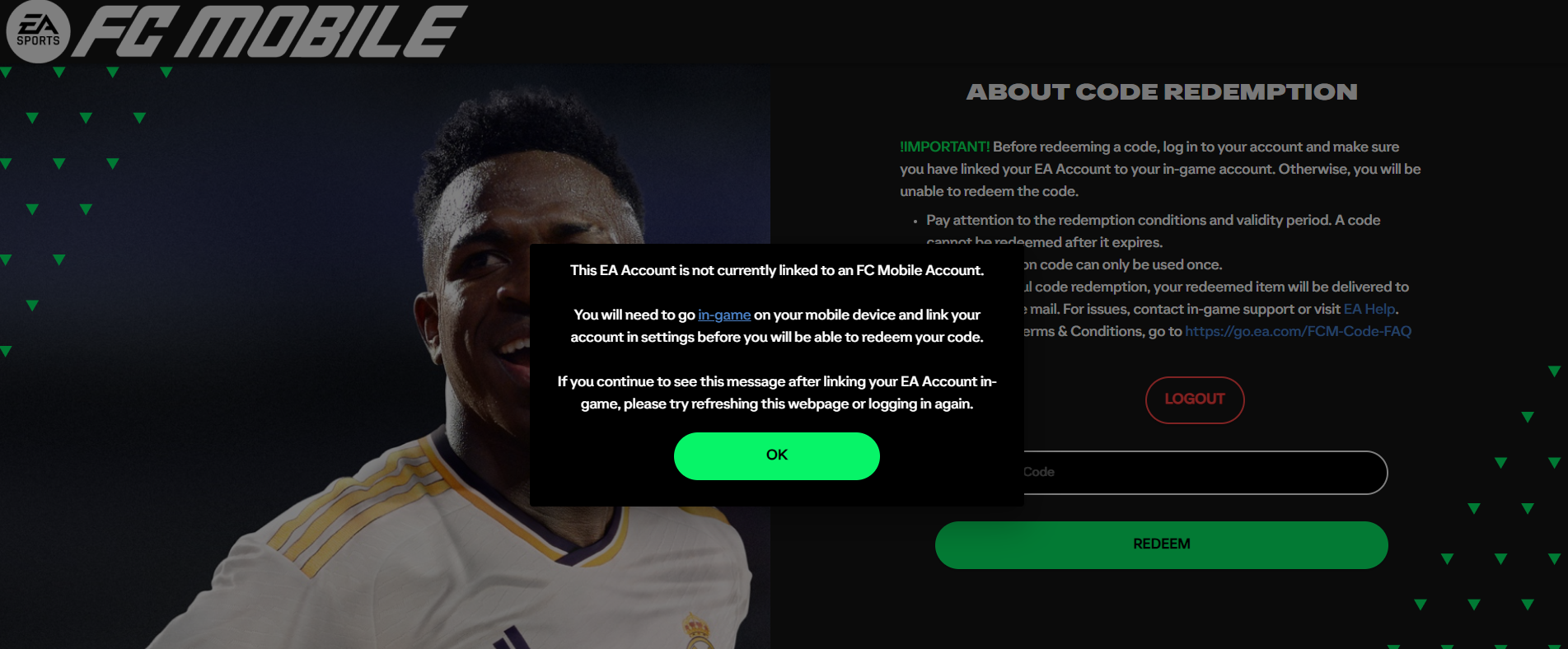The height and width of the screenshot is (649, 1568).
Task: Click the 'unable to redeem the code' sentence
Action: click(989, 191)
